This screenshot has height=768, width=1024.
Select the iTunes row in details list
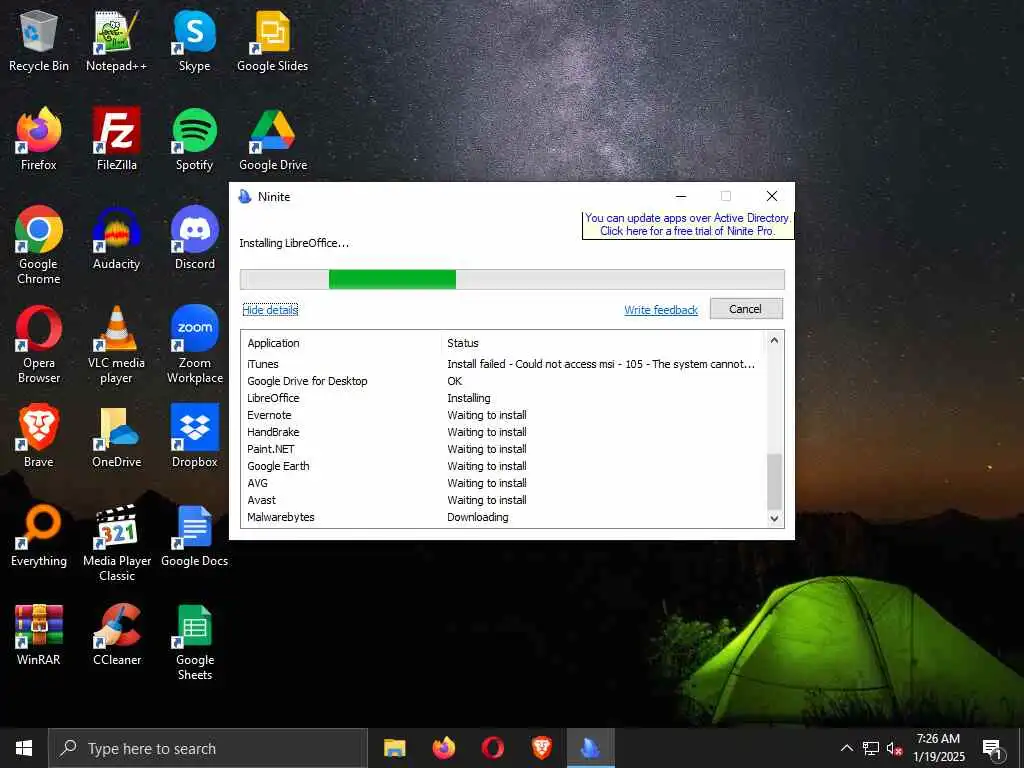click(x=503, y=364)
